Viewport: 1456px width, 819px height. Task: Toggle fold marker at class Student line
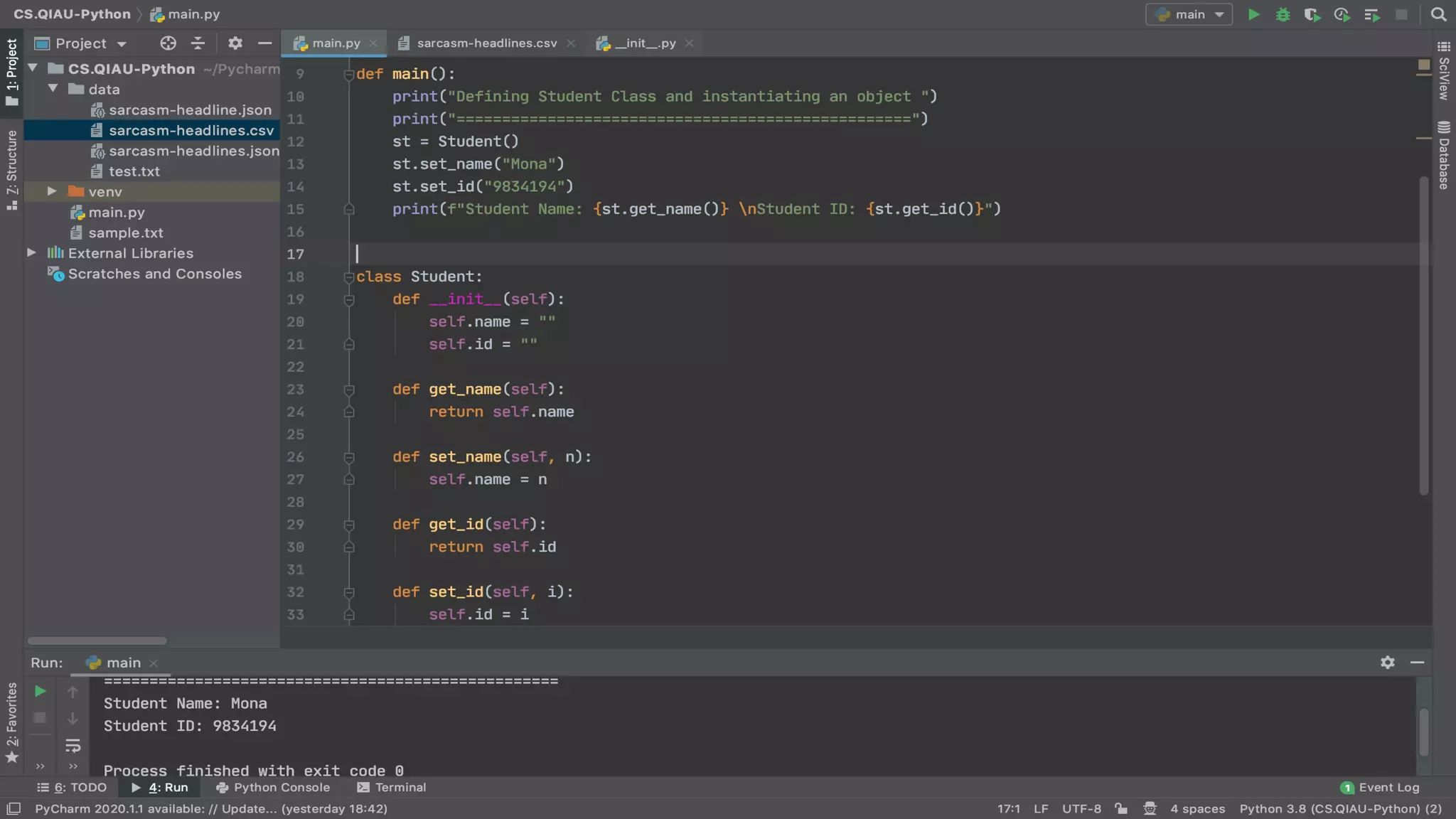(x=348, y=277)
